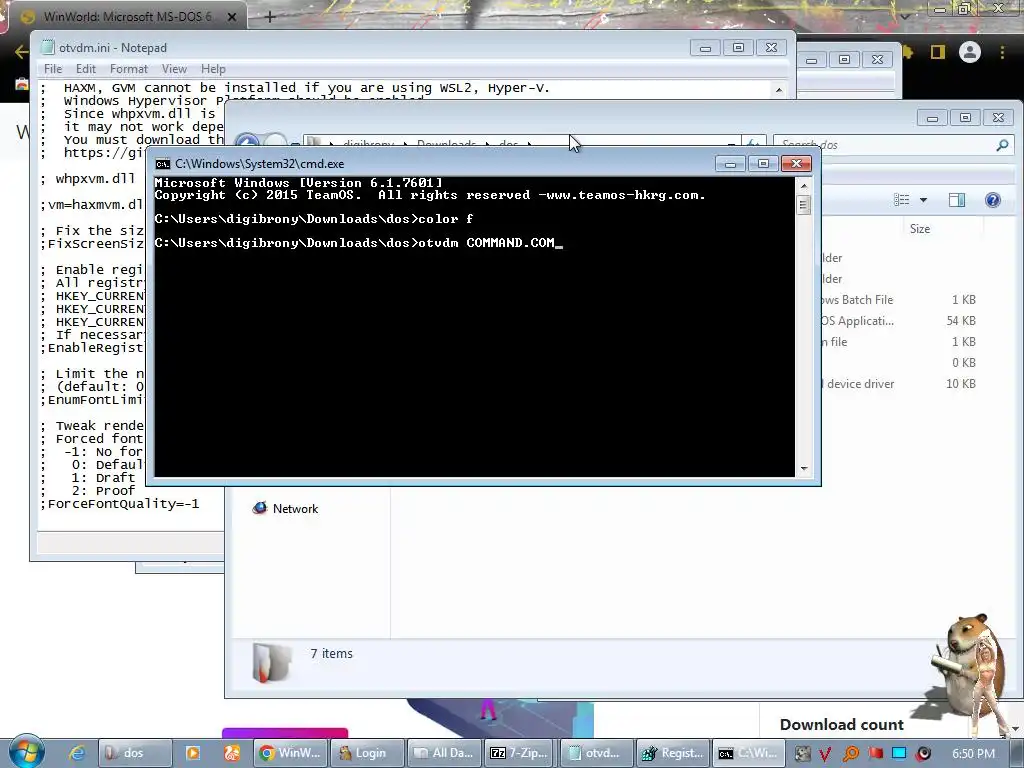Open the UC Browser taskbar icon
Image resolution: width=1024 pixels, height=768 pixels.
coord(232,753)
